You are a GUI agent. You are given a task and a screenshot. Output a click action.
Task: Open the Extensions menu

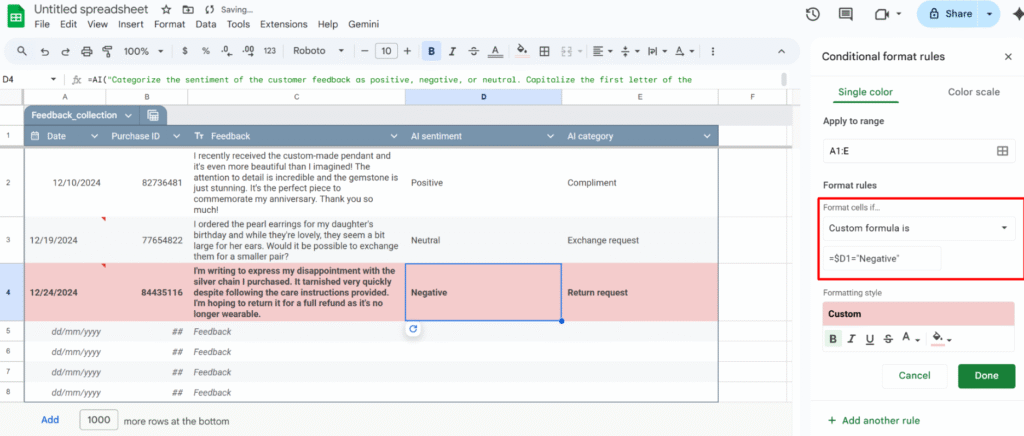pyautogui.click(x=283, y=24)
